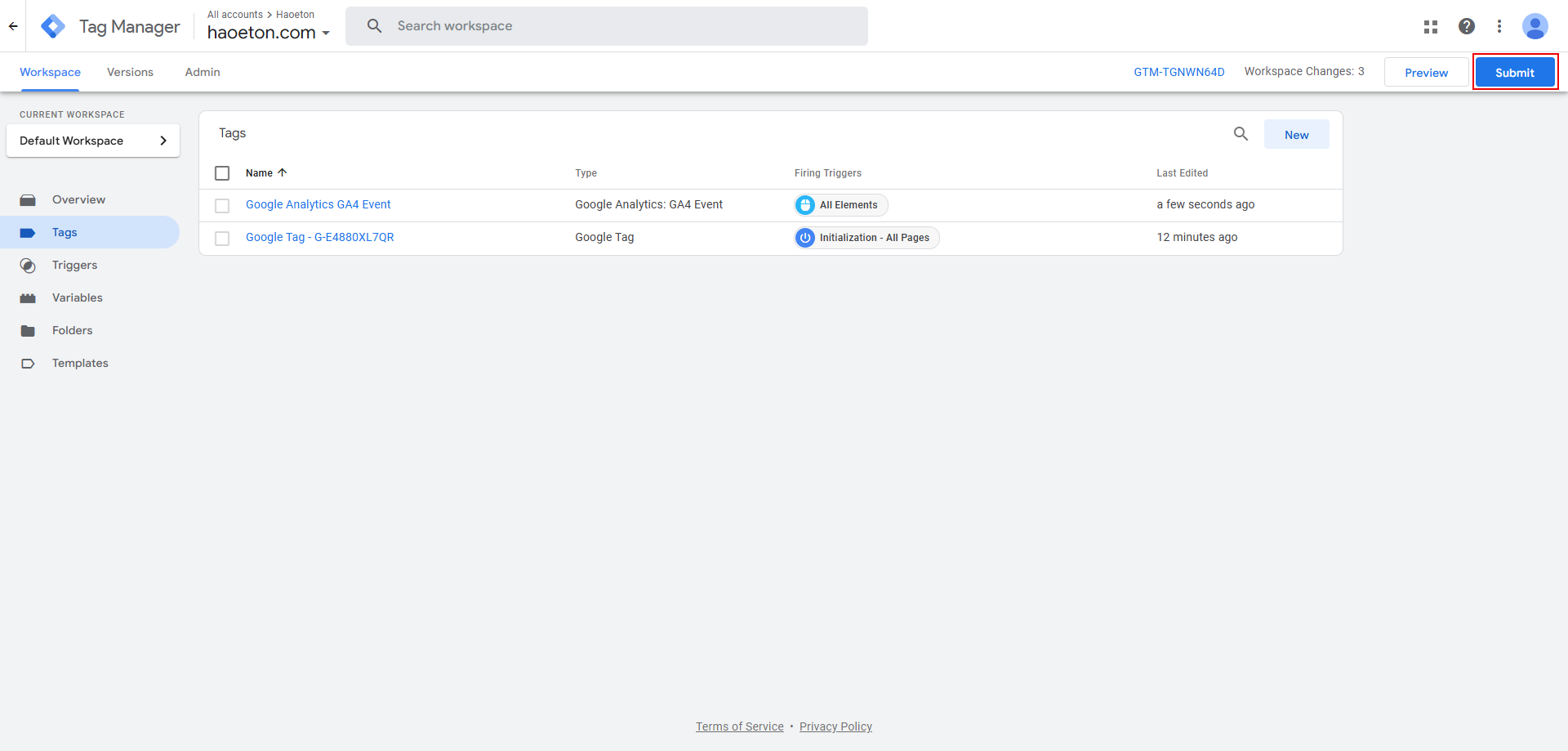
Task: Click the Type column header
Action: pyautogui.click(x=586, y=173)
